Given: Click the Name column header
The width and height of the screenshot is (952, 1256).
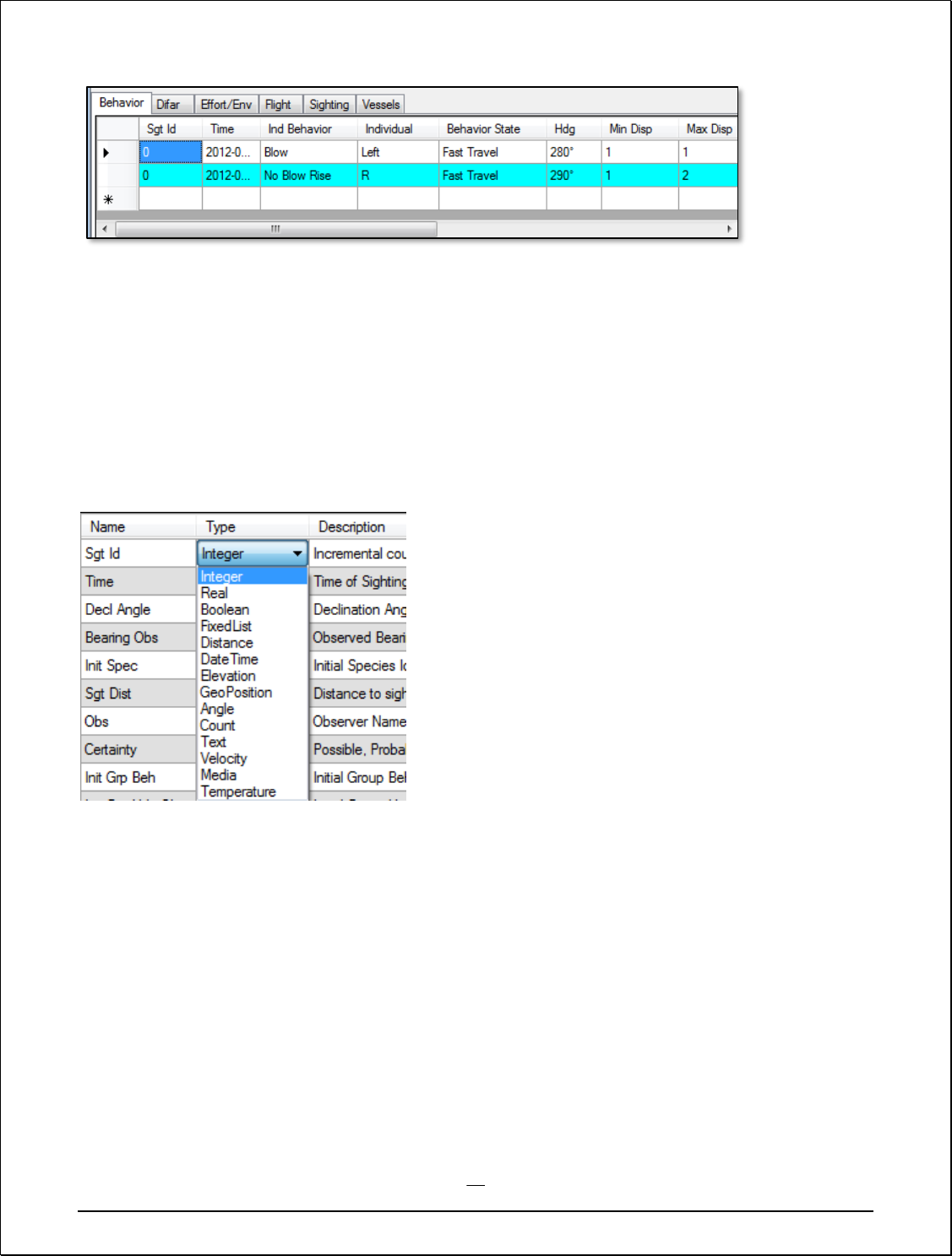Looking at the screenshot, I should tap(139, 526).
